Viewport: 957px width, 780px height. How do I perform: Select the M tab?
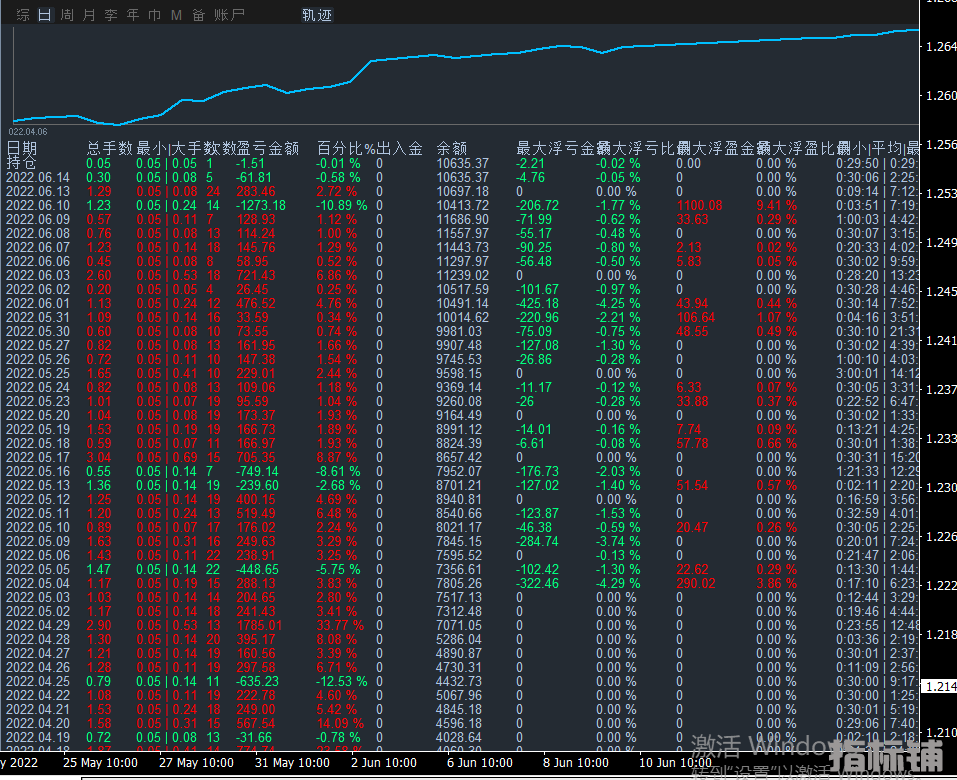point(176,15)
